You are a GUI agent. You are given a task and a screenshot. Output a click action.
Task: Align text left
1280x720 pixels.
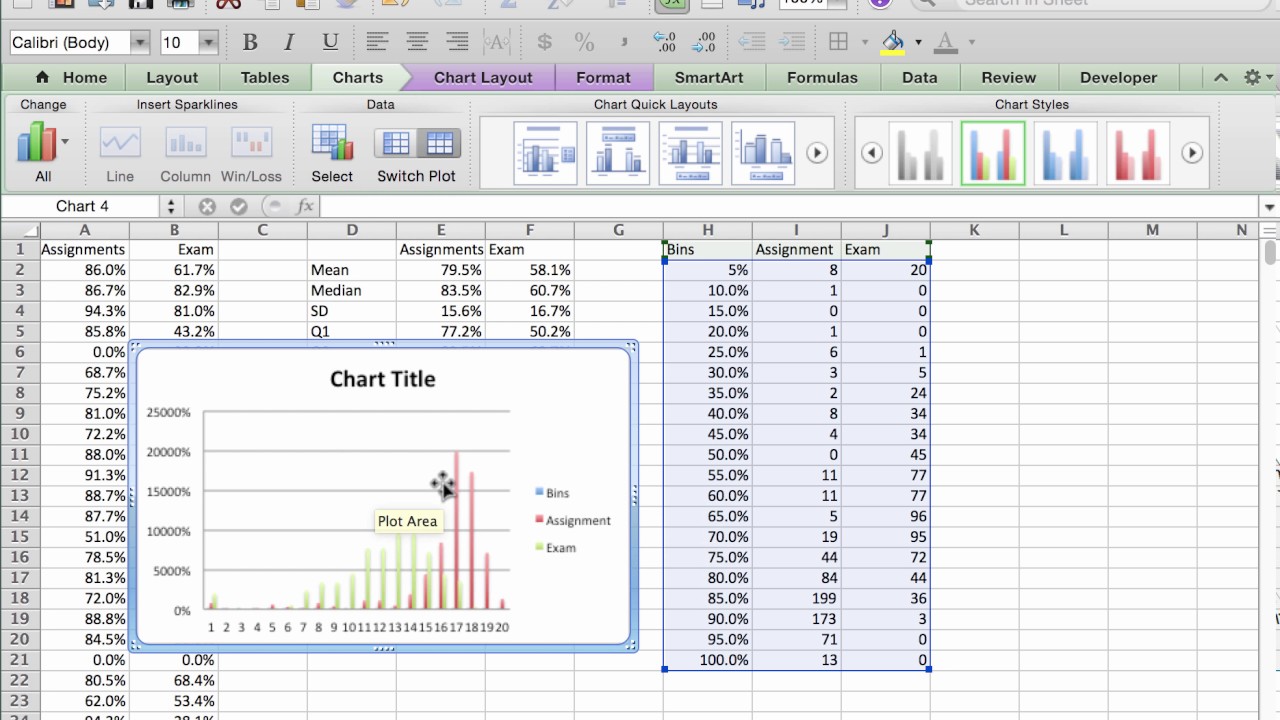pyautogui.click(x=377, y=42)
